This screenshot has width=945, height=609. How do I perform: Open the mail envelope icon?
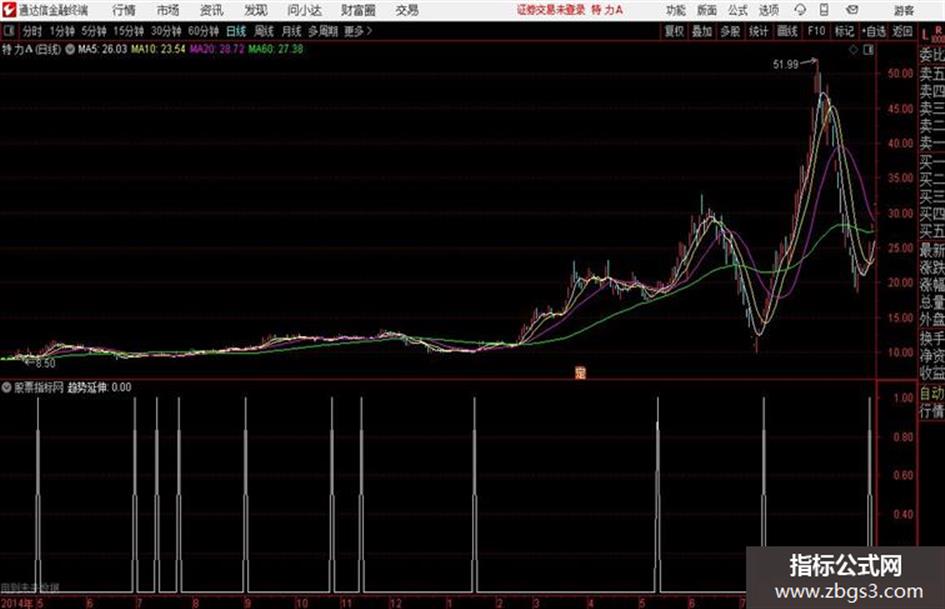pyautogui.click(x=852, y=10)
